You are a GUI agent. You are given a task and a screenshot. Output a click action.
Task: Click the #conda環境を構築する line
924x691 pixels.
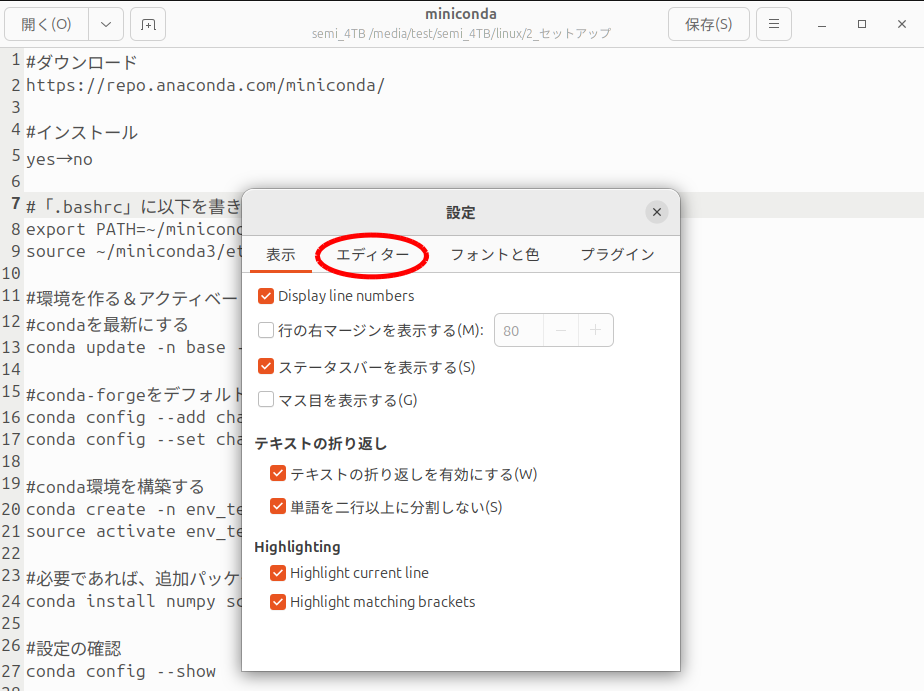pos(116,487)
